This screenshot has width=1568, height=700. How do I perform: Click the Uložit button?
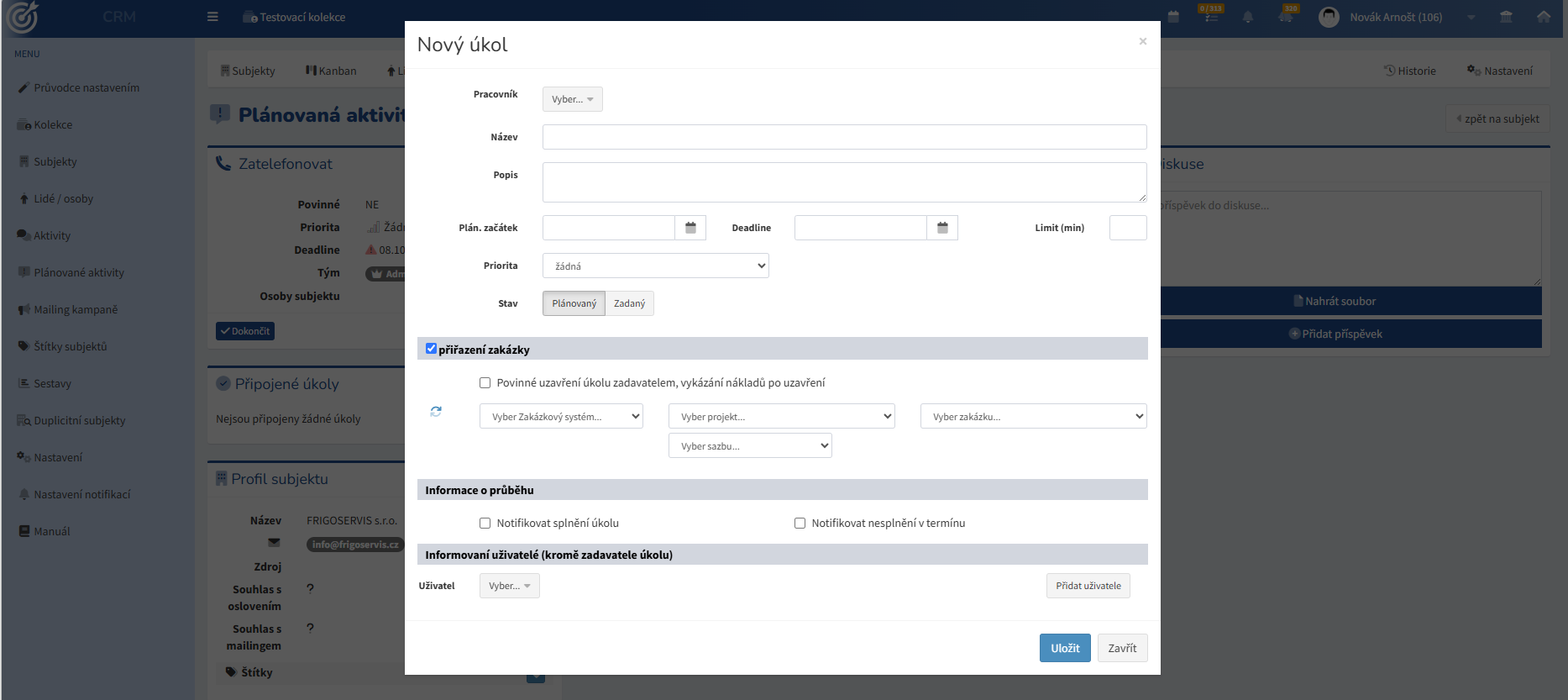coord(1065,648)
